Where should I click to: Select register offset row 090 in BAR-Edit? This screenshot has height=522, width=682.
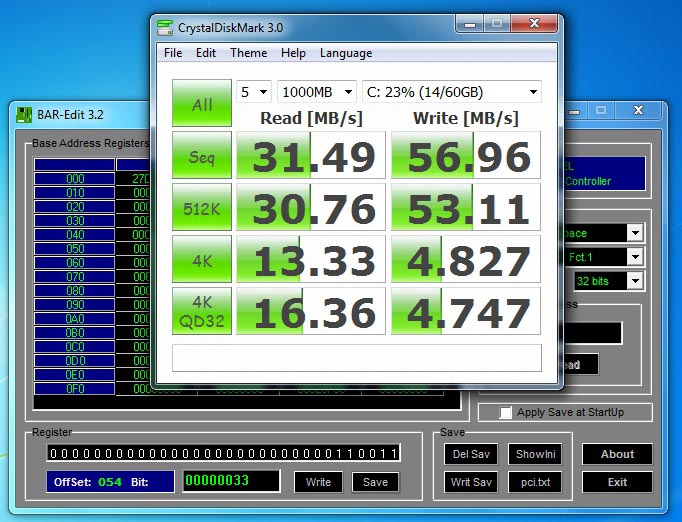(74, 304)
